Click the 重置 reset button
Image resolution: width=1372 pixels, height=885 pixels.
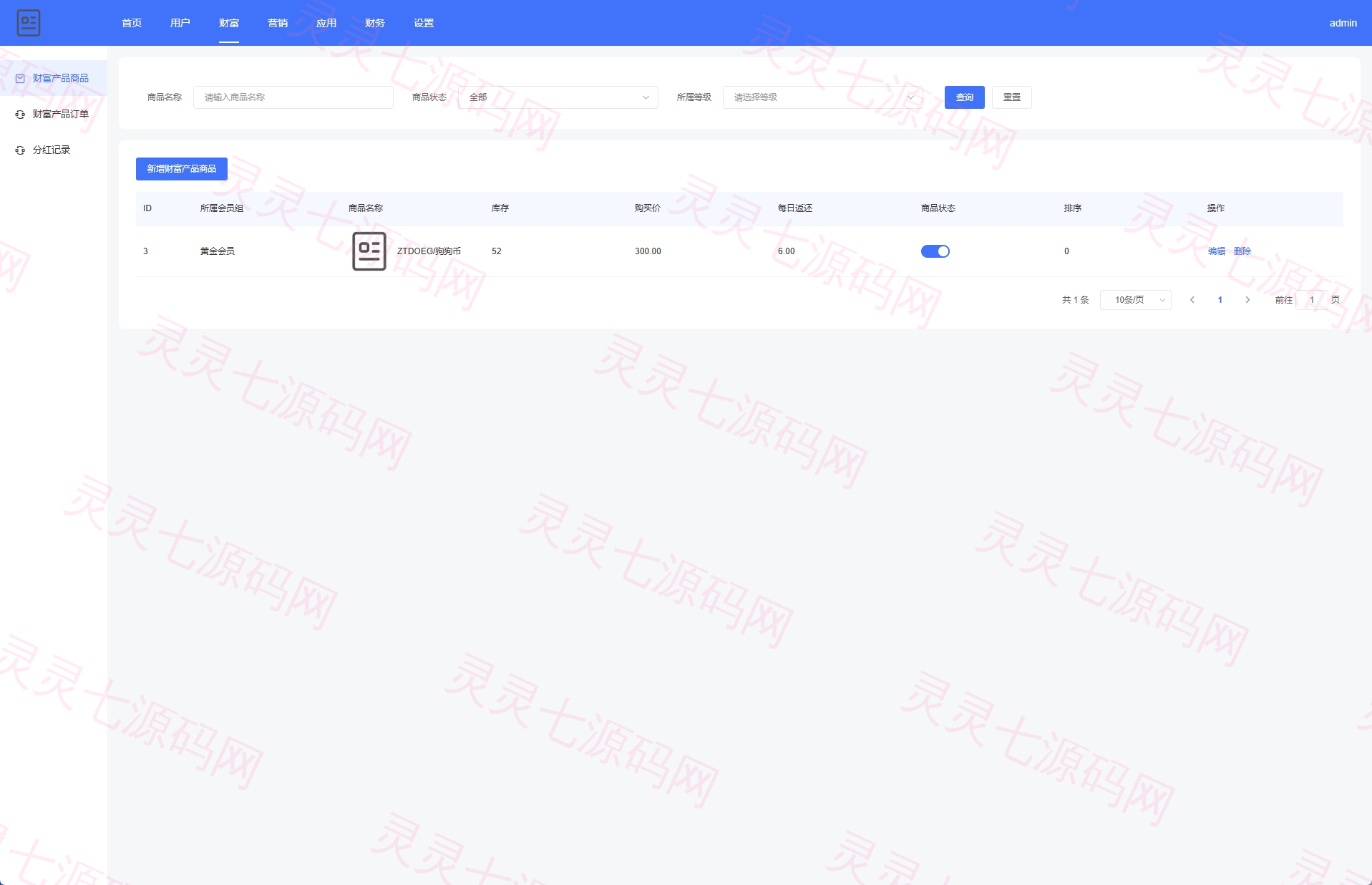pos(1012,97)
